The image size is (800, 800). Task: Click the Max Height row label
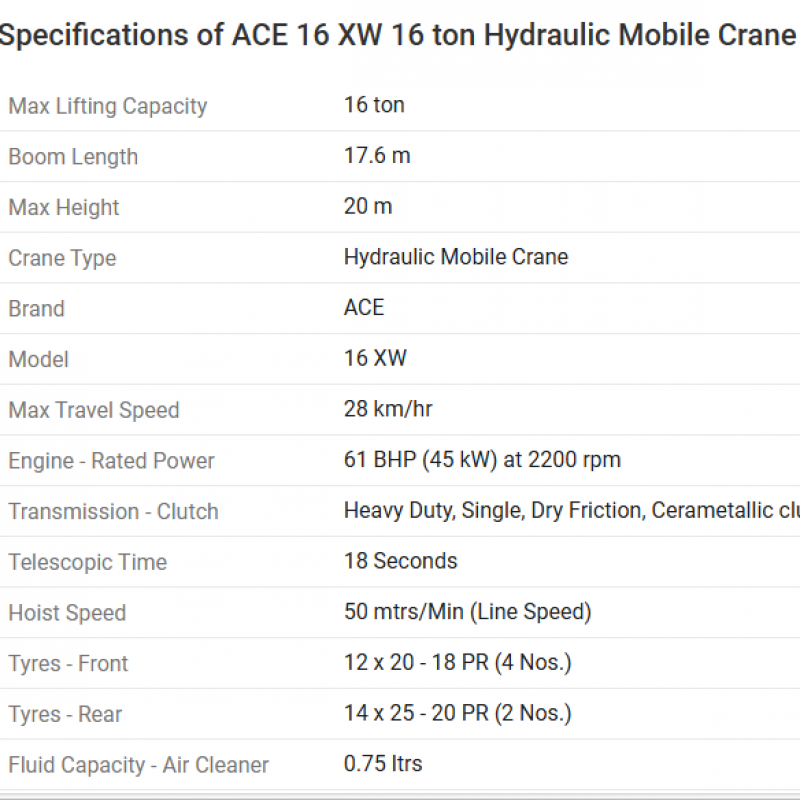click(x=64, y=208)
